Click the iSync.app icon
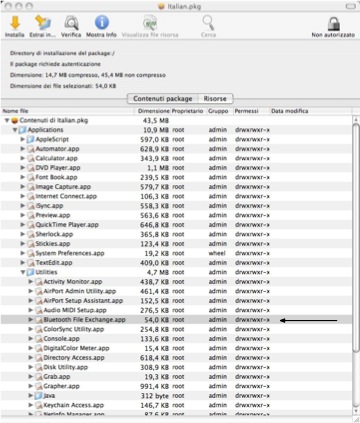Viewport: 360px width, 423px height. click(x=31, y=206)
